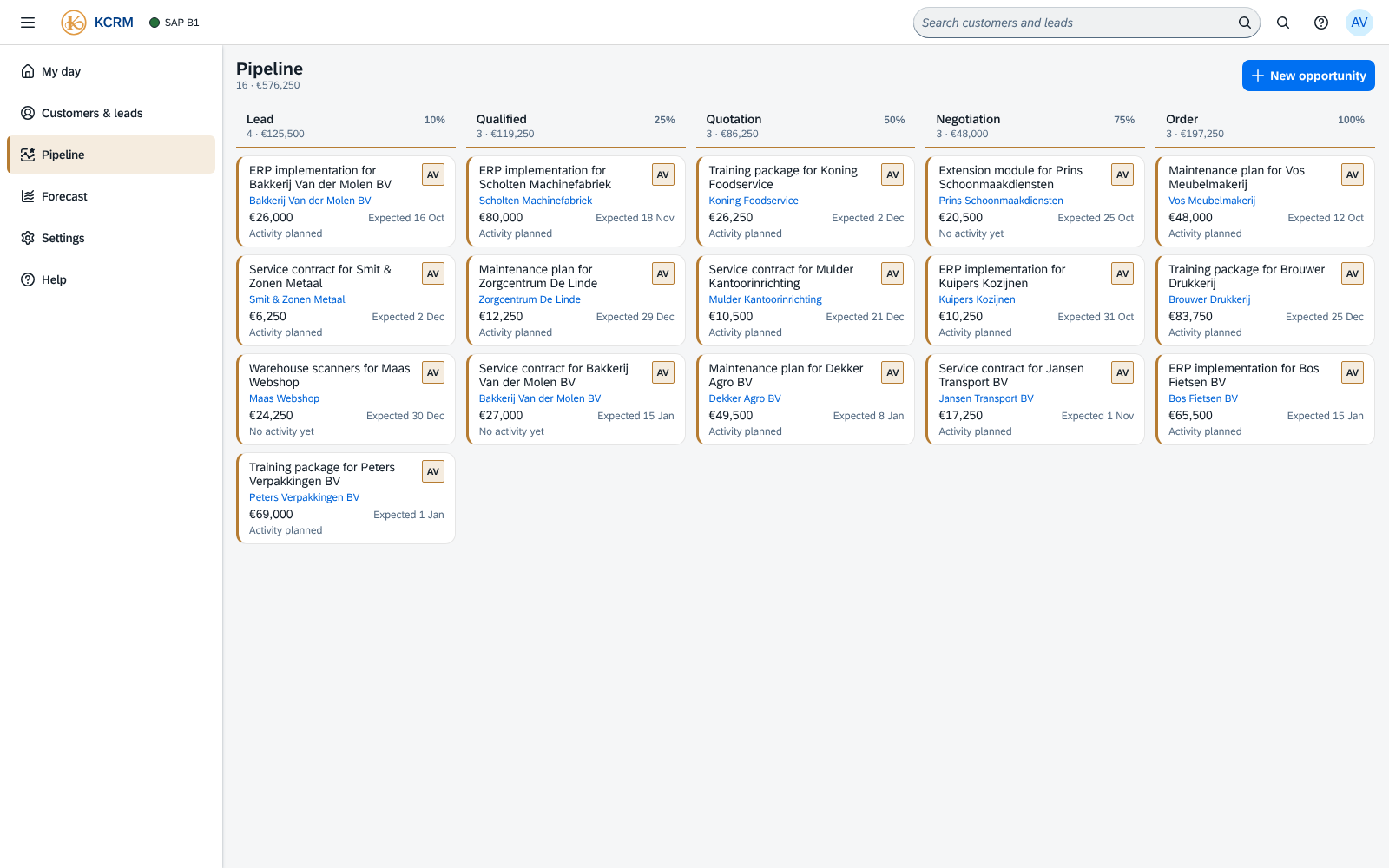Open the global search icon beside help

pos(1283,23)
